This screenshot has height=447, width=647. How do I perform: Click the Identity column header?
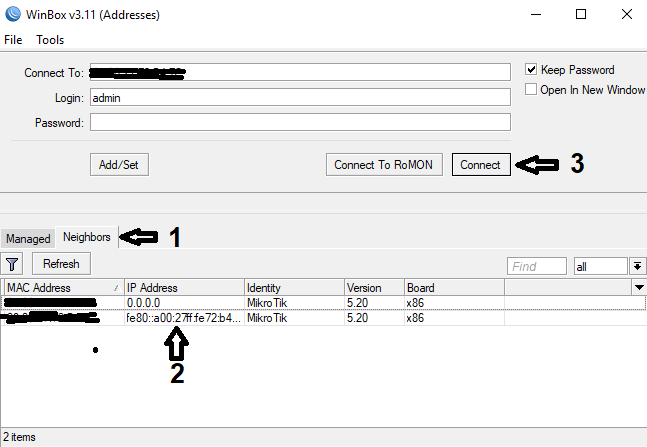[294, 287]
